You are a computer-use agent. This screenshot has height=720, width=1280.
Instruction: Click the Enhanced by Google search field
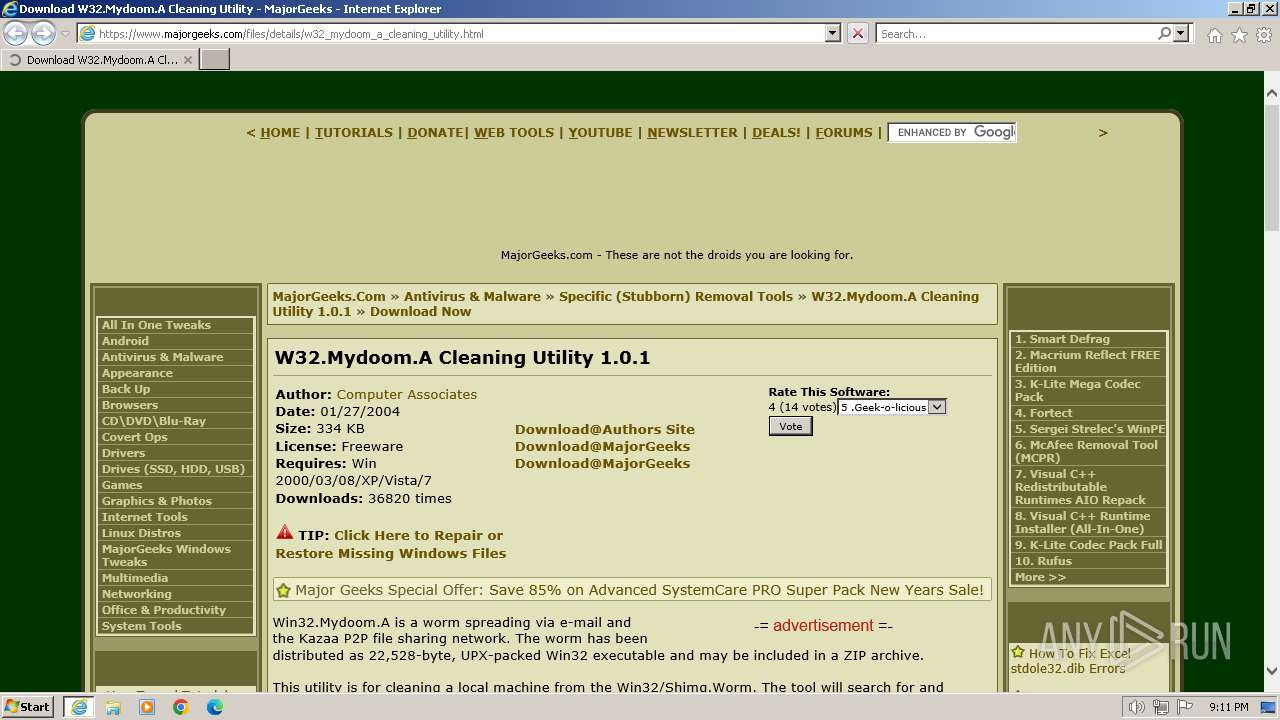coord(952,132)
